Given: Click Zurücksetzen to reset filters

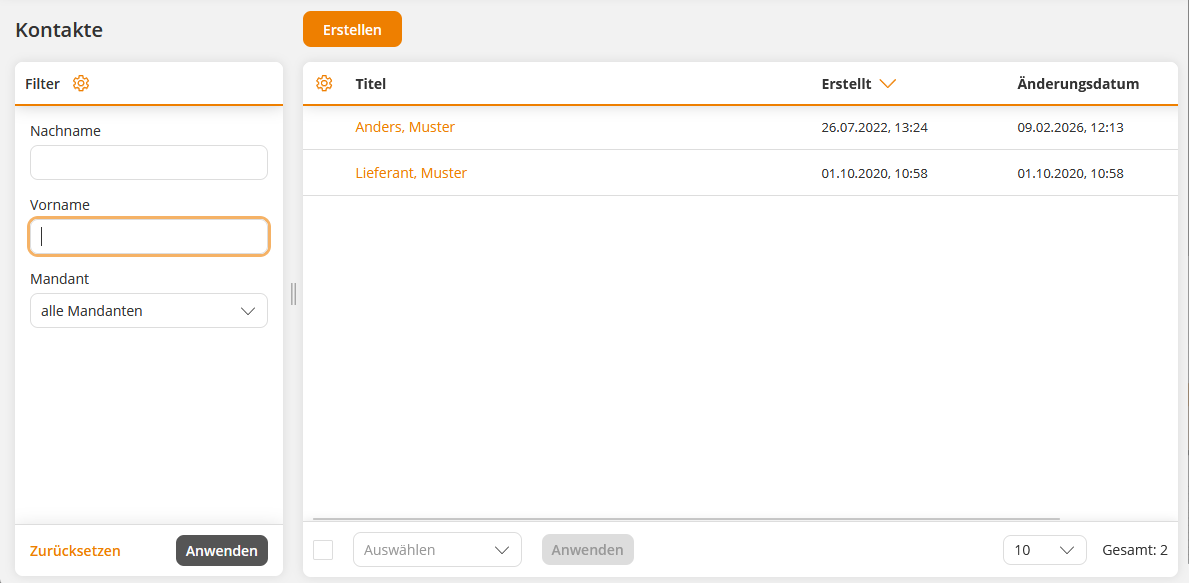Looking at the screenshot, I should pyautogui.click(x=75, y=551).
